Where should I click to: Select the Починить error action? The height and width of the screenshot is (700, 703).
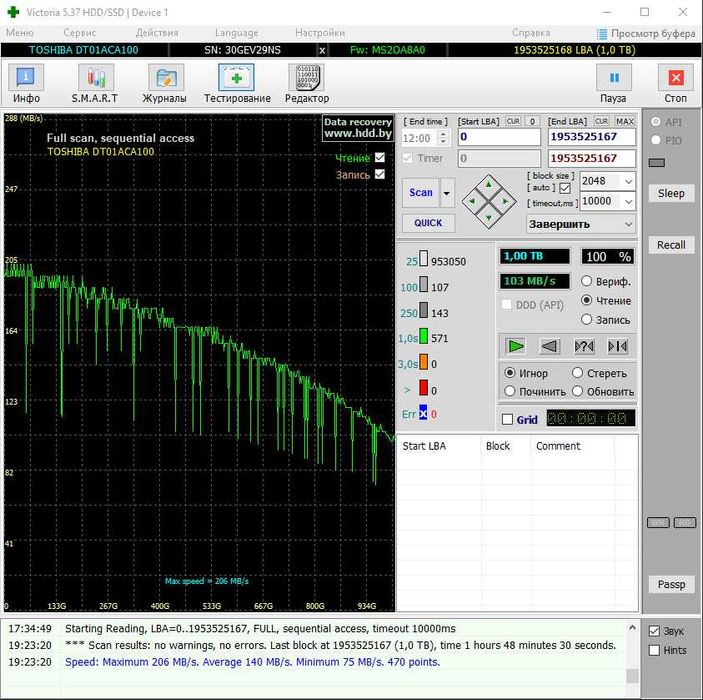[x=510, y=391]
